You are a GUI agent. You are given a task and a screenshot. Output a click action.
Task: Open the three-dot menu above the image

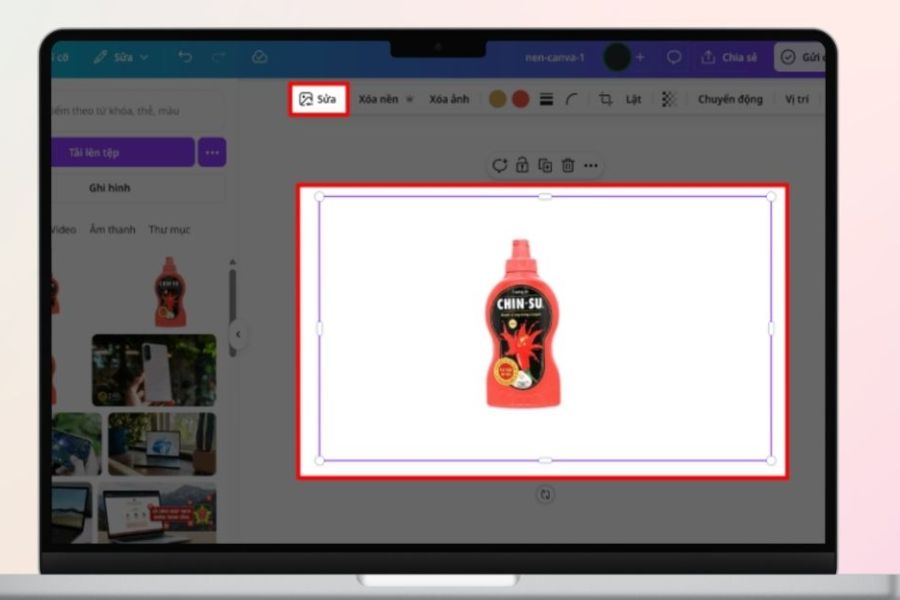click(x=591, y=165)
